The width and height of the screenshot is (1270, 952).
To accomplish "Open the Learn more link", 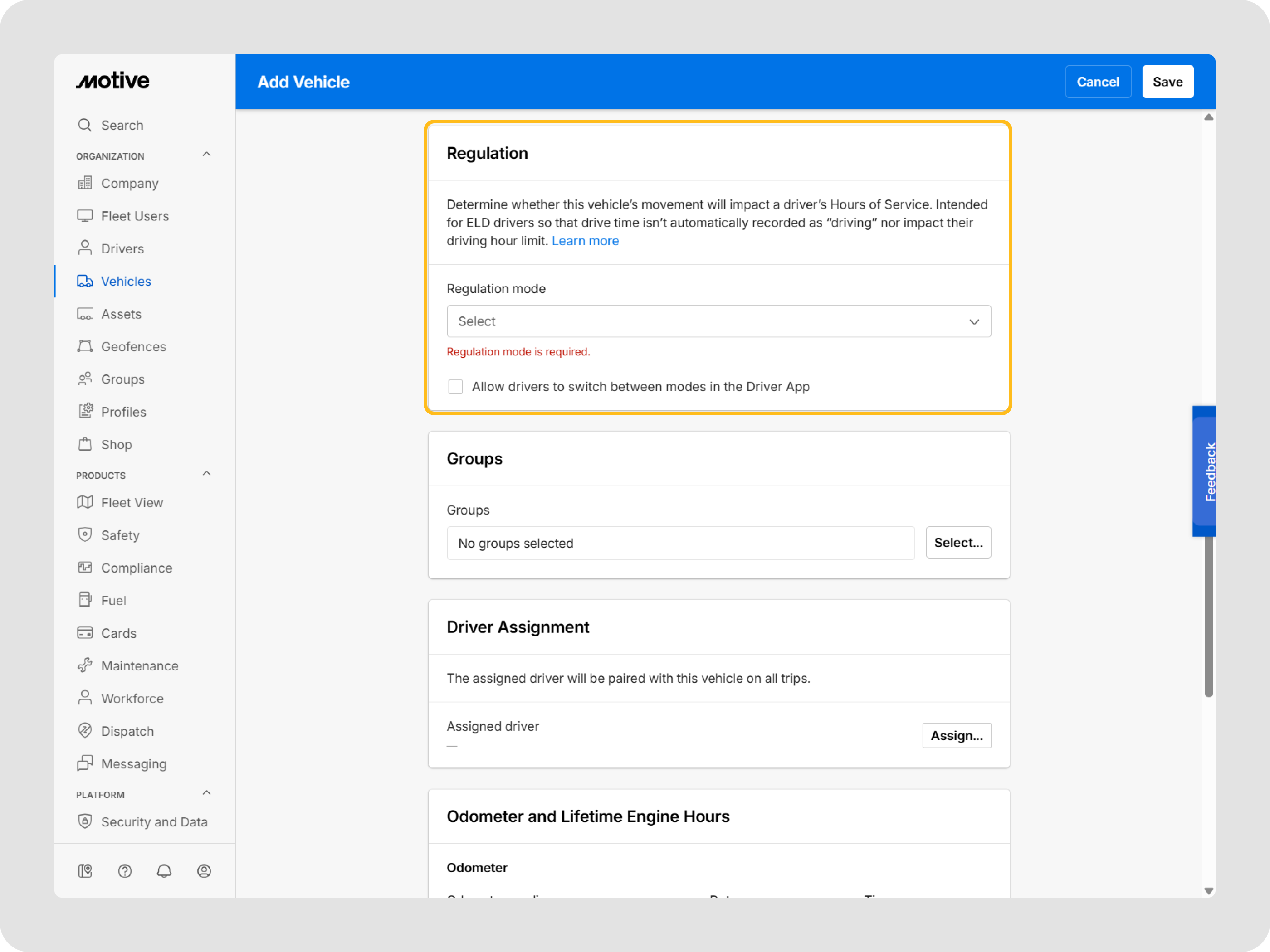I will click(585, 241).
